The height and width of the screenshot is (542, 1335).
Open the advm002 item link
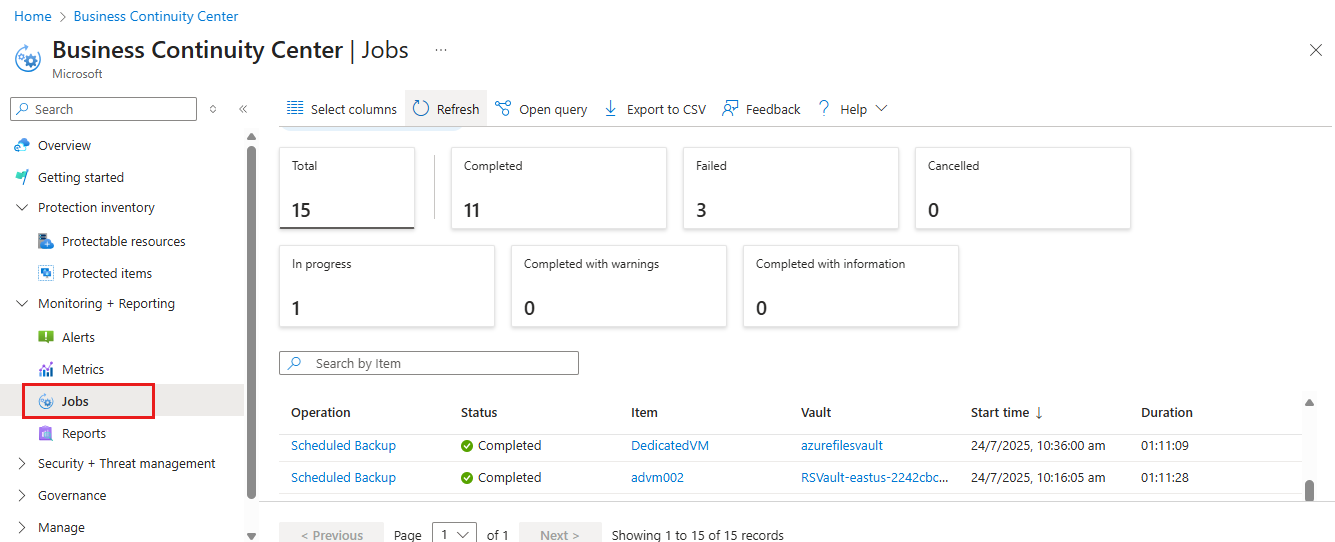click(657, 478)
